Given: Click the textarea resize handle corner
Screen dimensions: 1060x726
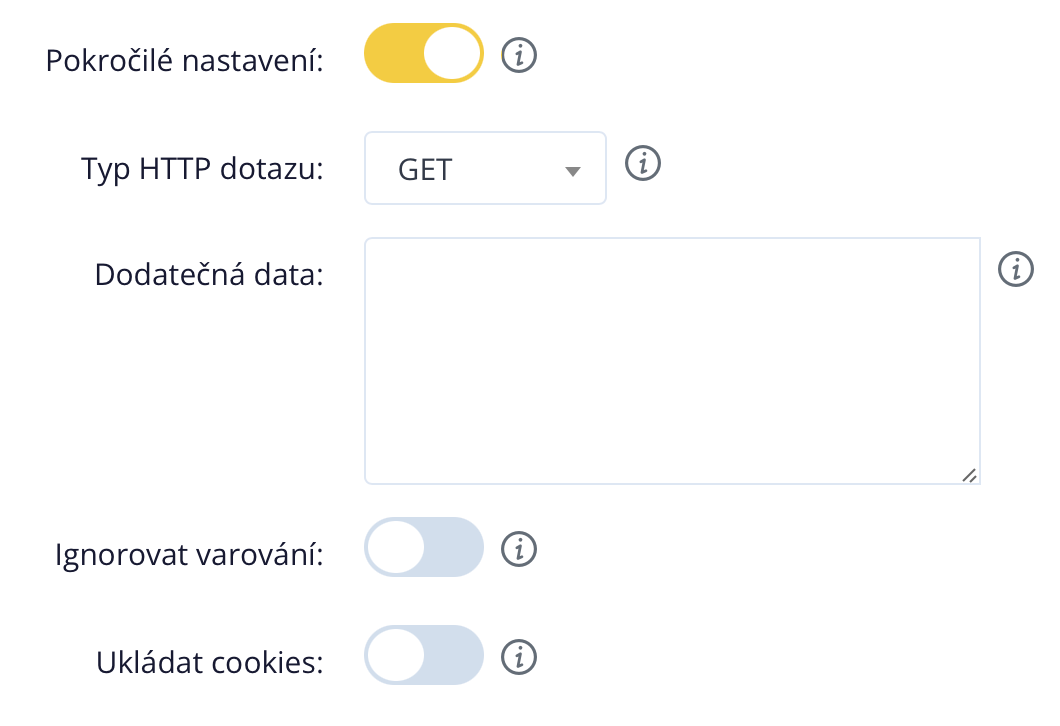Looking at the screenshot, I should point(969,476).
